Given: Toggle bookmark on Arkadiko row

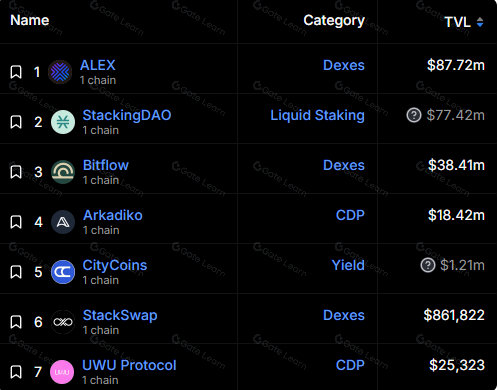Looking at the screenshot, I should (x=16, y=222).
